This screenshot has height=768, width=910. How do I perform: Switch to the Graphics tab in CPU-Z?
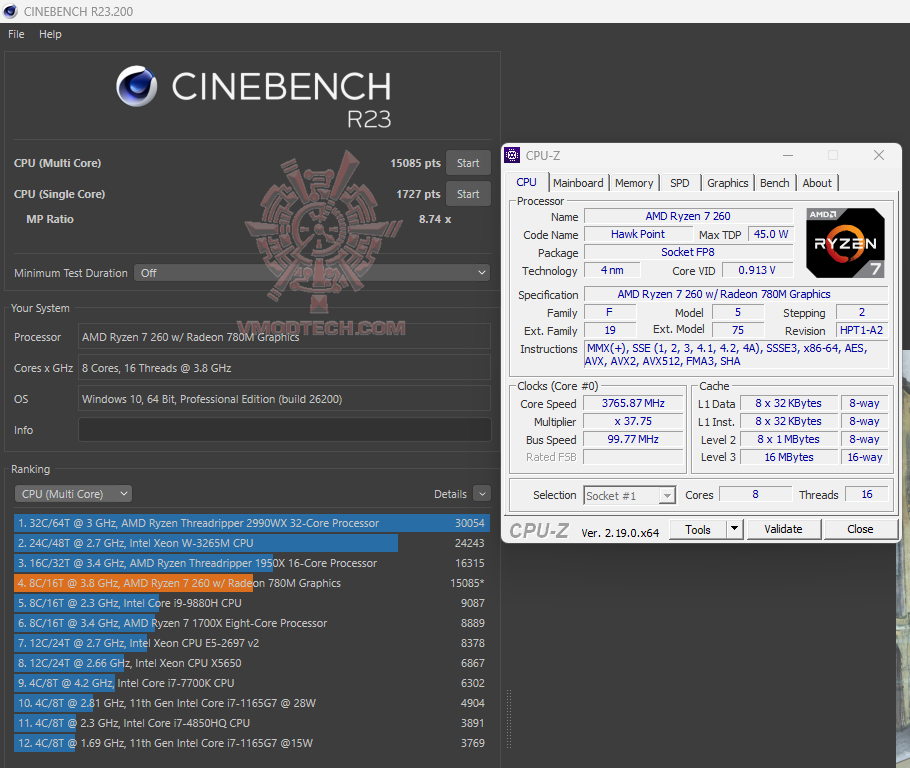(x=727, y=183)
